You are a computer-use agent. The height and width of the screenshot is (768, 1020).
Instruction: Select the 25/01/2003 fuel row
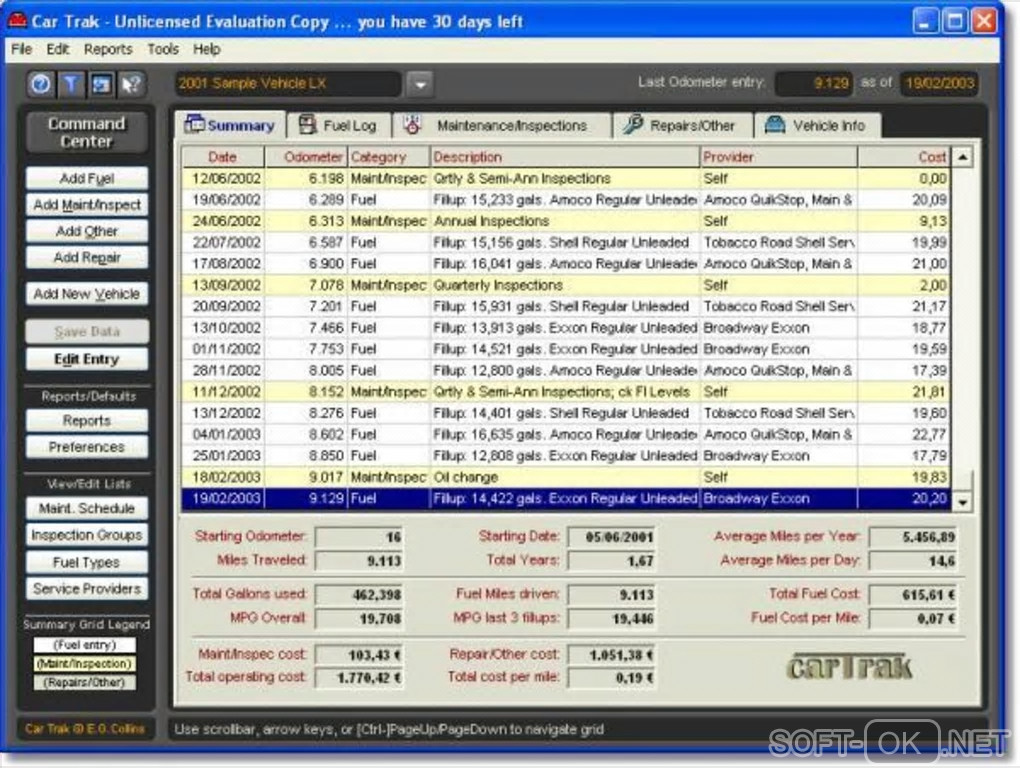[x=566, y=456]
